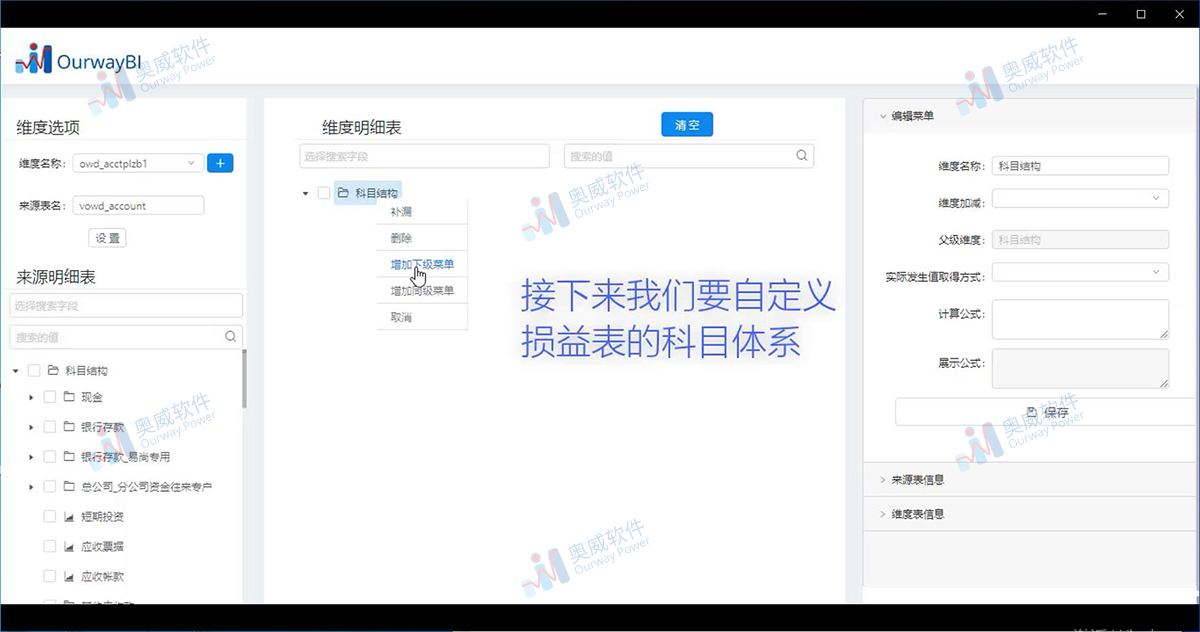Image resolution: width=1200 pixels, height=632 pixels.
Task: Collapse 科目结构 node in 维度明细表
Action: click(x=305, y=193)
